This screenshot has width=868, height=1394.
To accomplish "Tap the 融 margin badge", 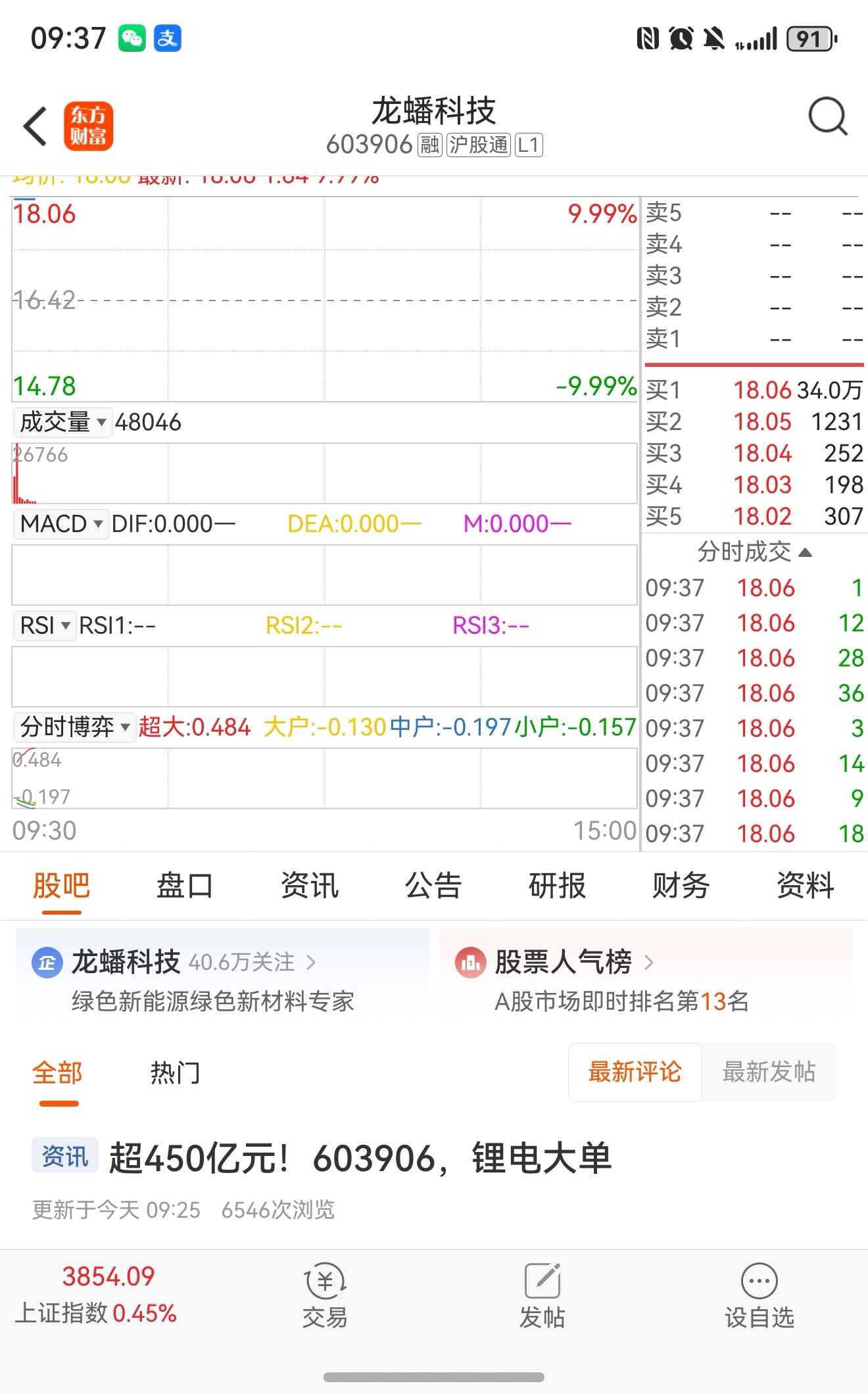I will pos(430,145).
